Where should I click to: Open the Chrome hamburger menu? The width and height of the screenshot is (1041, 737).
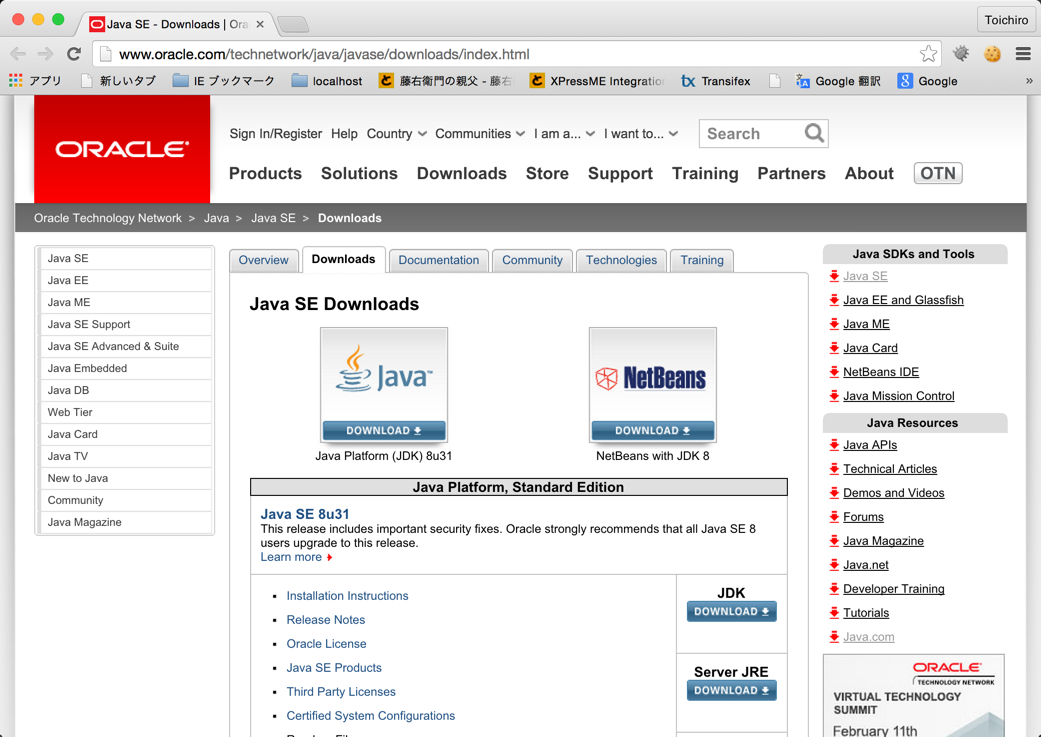tap(1023, 54)
